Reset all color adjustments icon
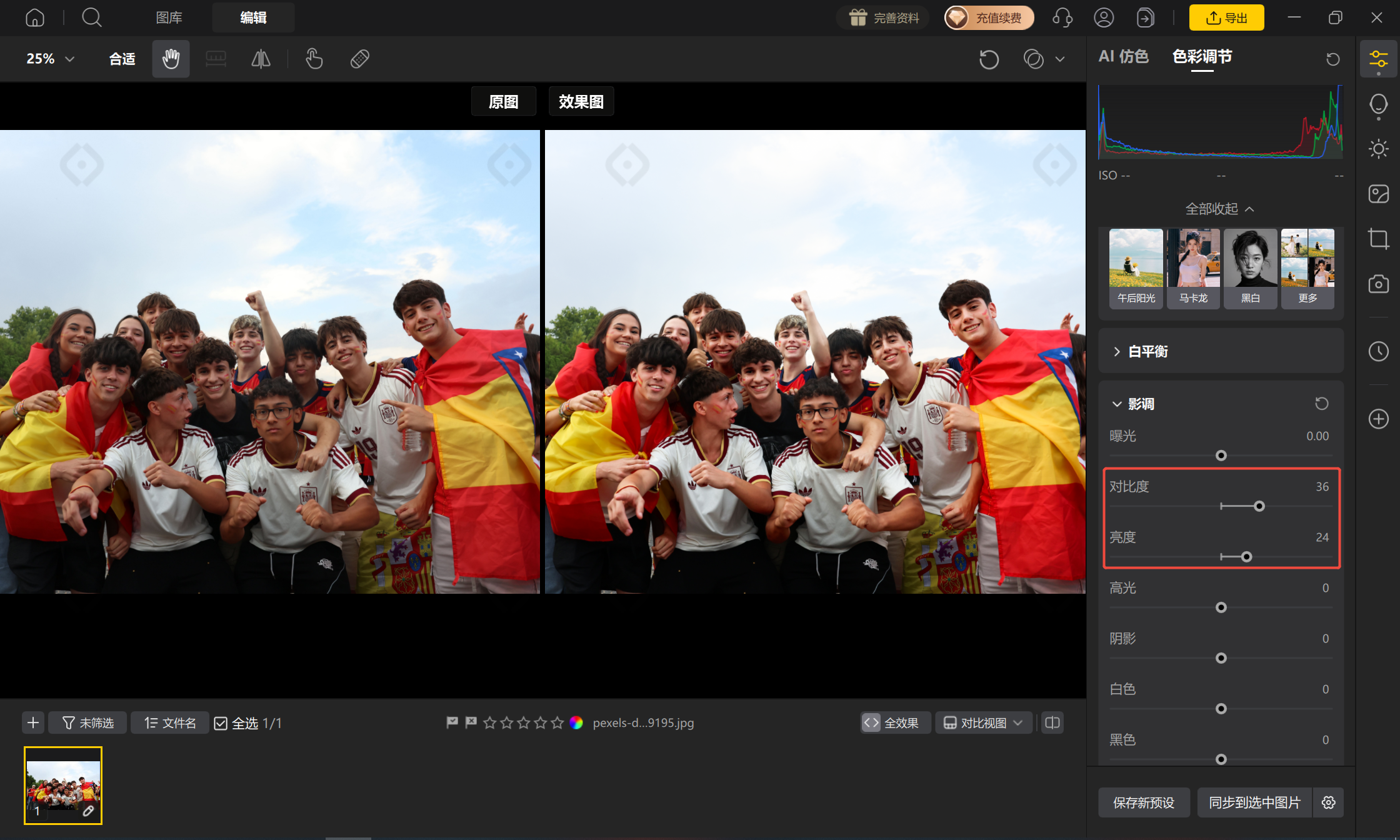Viewport: 1400px width, 840px height. tap(1332, 59)
